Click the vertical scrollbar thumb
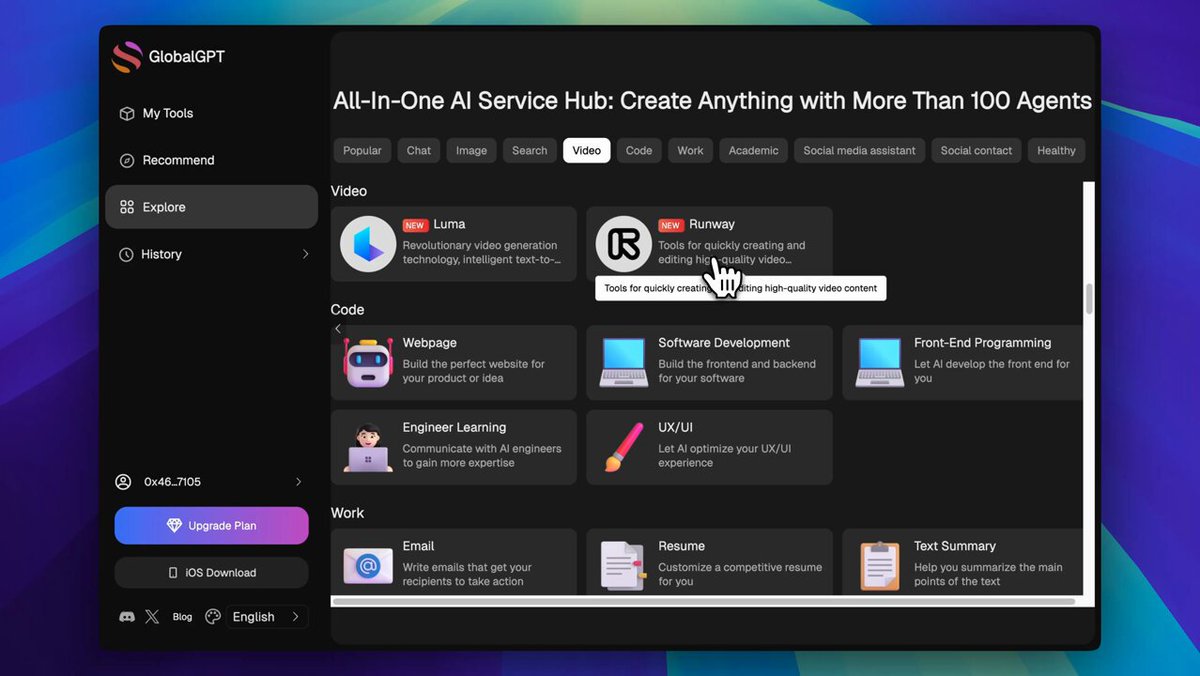The height and width of the screenshot is (676, 1200). coord(1089,299)
